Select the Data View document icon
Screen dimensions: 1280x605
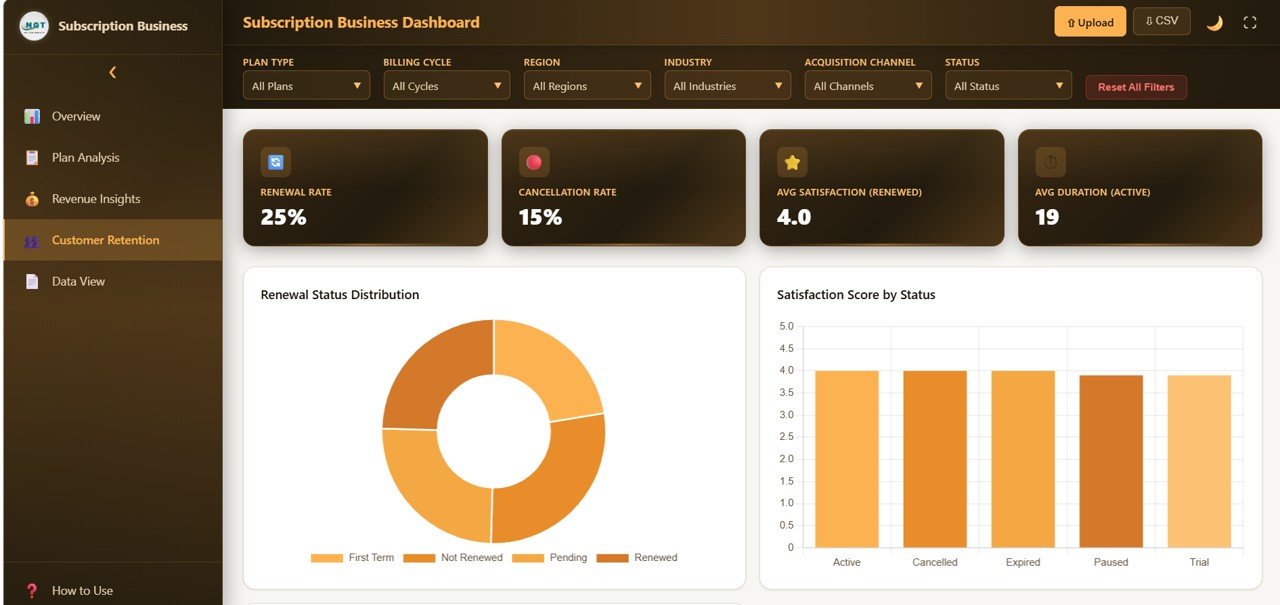click(32, 281)
